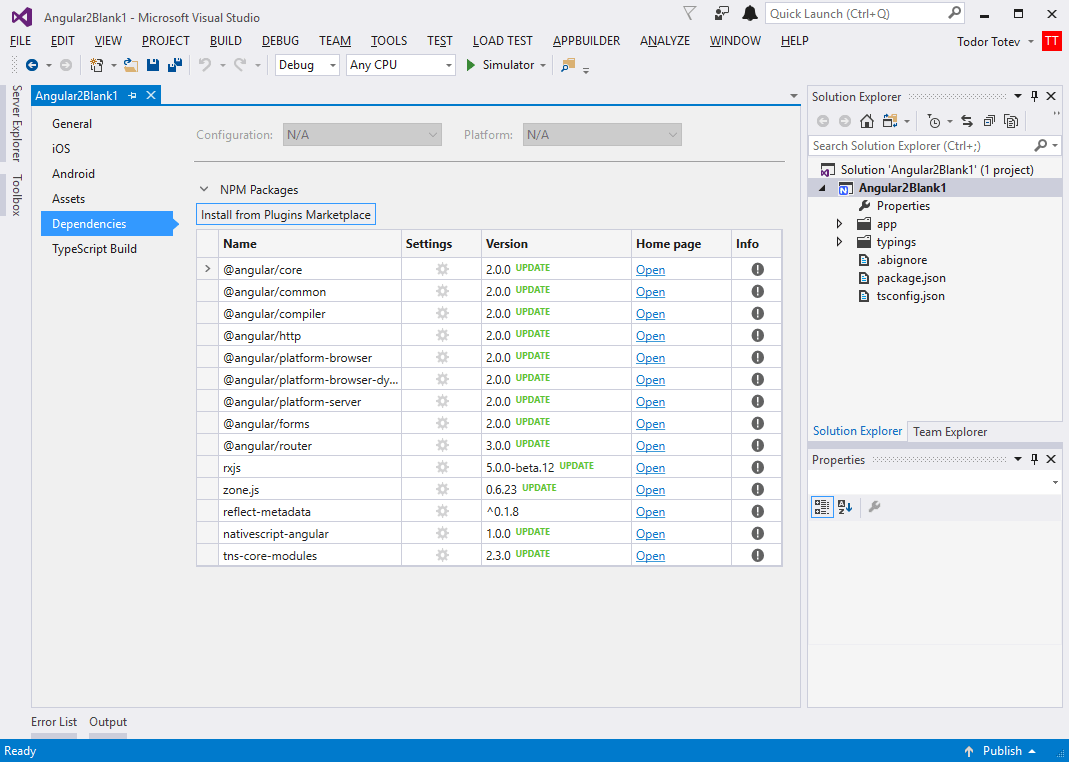
Task: Open the APPBUILDER menu
Action: click(x=586, y=41)
